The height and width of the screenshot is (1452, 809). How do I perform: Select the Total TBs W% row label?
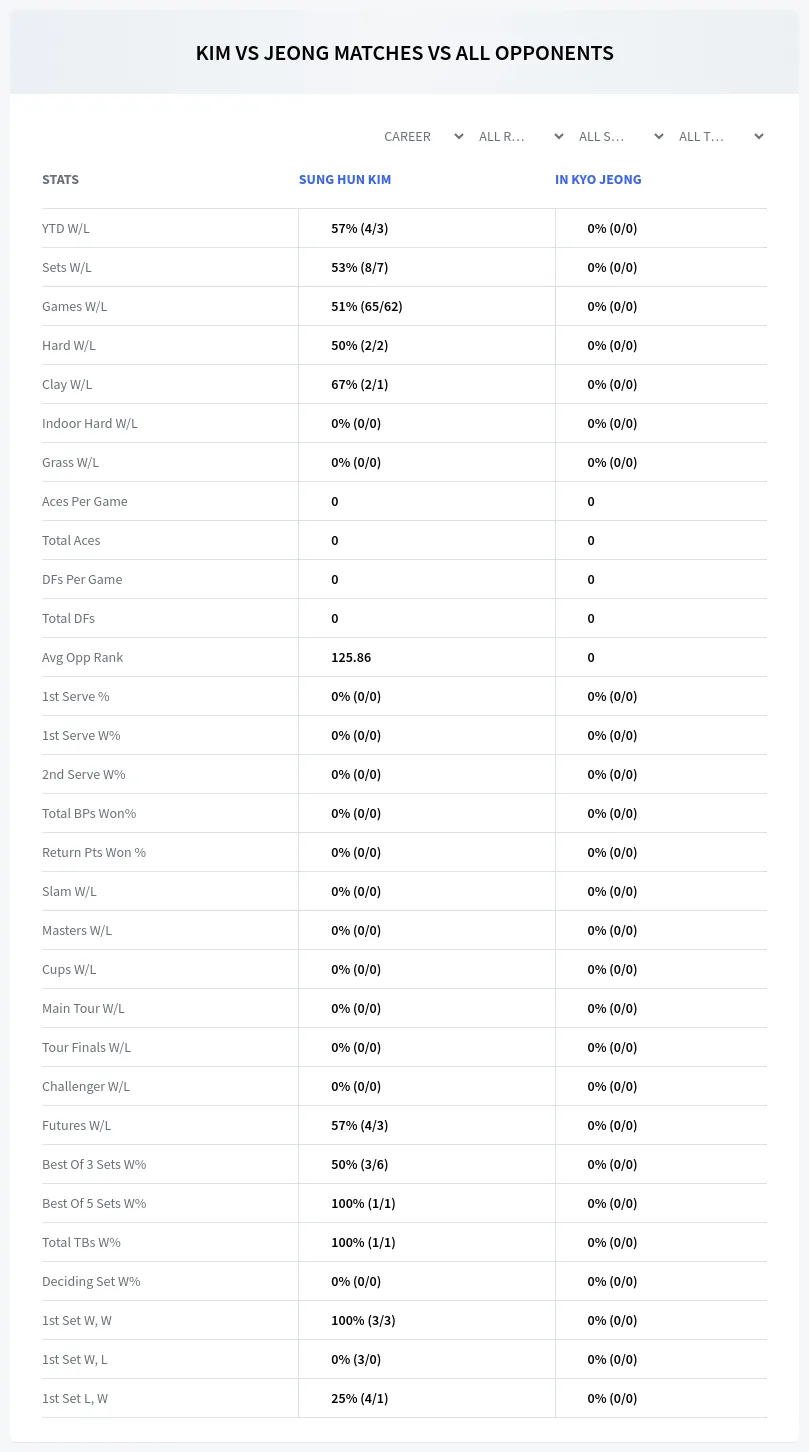(x=81, y=1242)
